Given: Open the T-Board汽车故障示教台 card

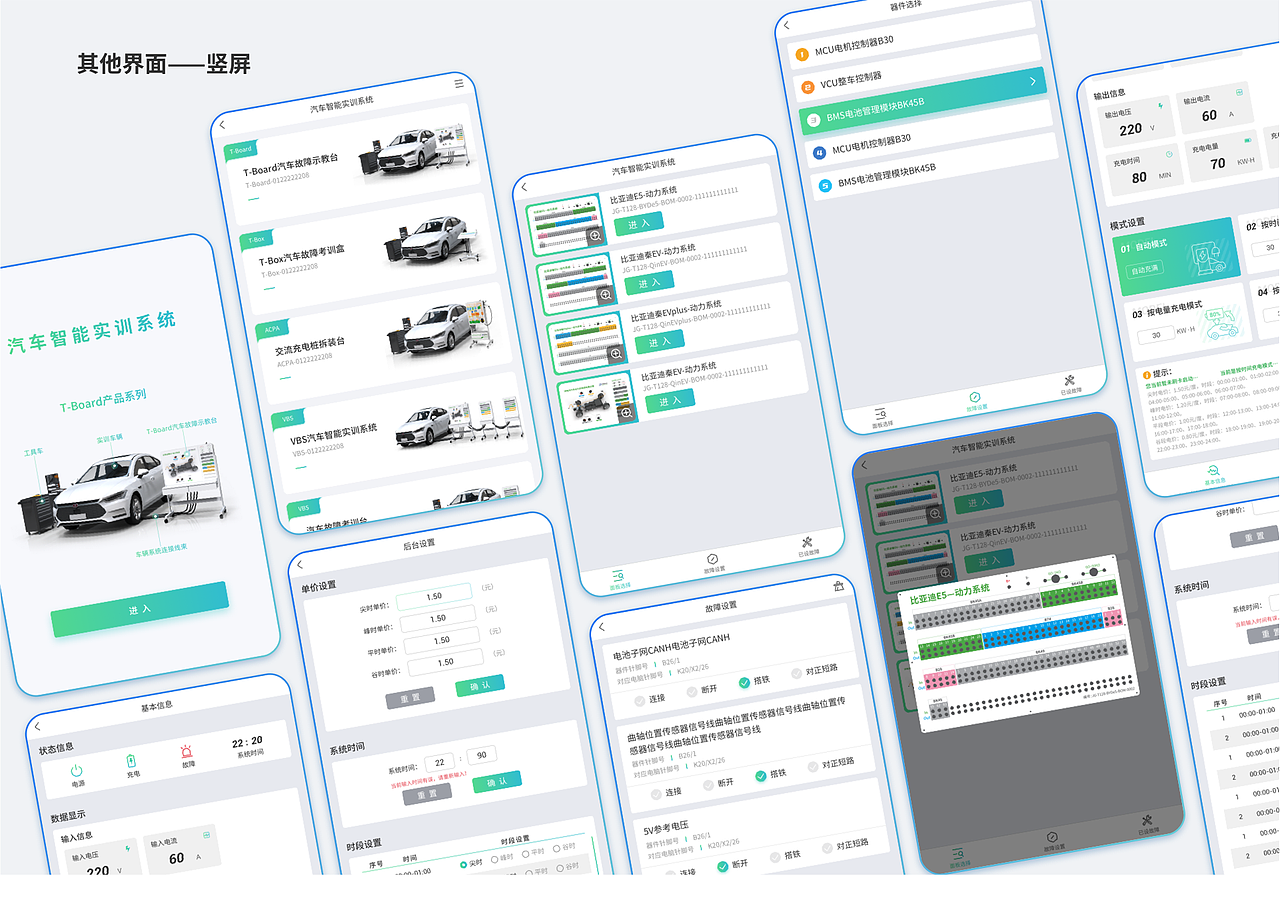Looking at the screenshot, I should pyautogui.click(x=351, y=162).
